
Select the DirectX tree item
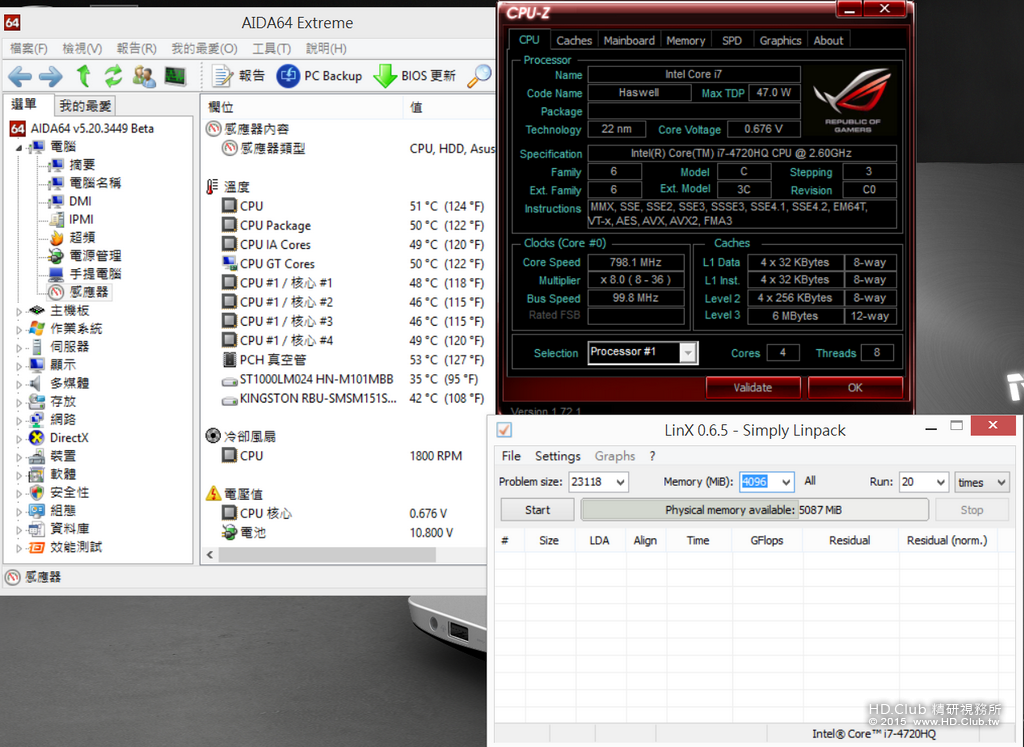click(69, 437)
